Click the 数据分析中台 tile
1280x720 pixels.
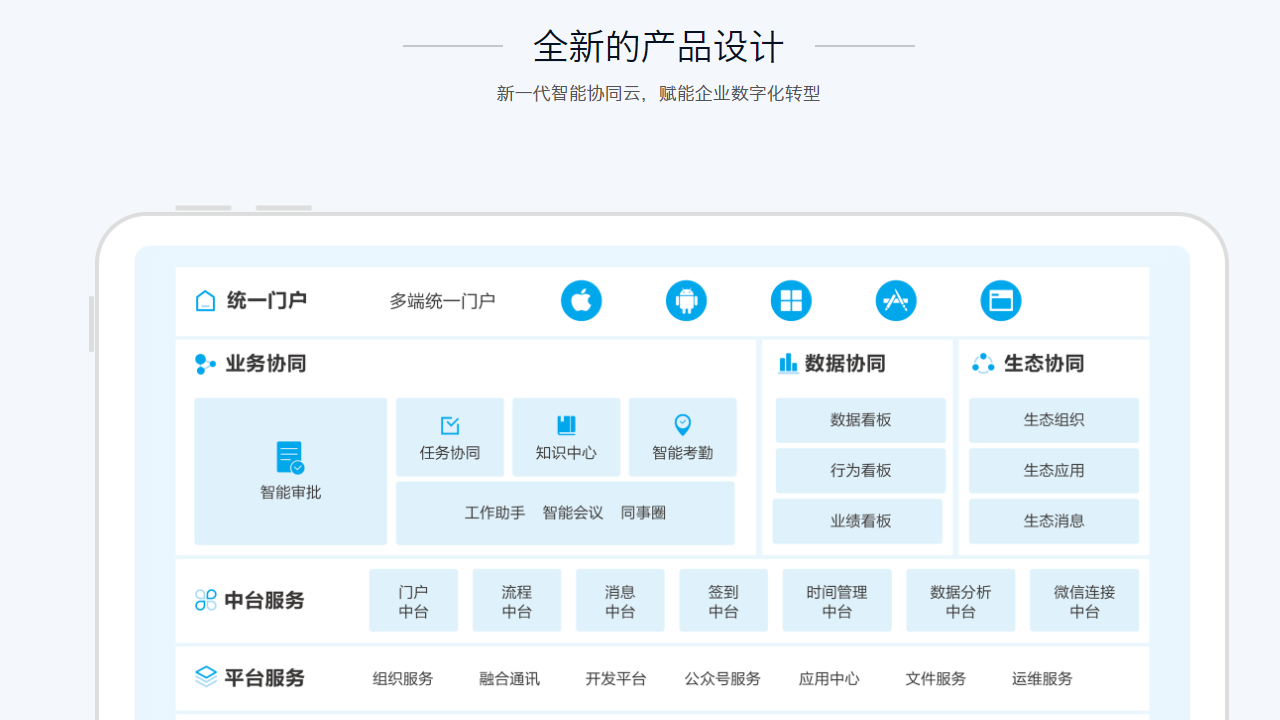click(x=961, y=600)
